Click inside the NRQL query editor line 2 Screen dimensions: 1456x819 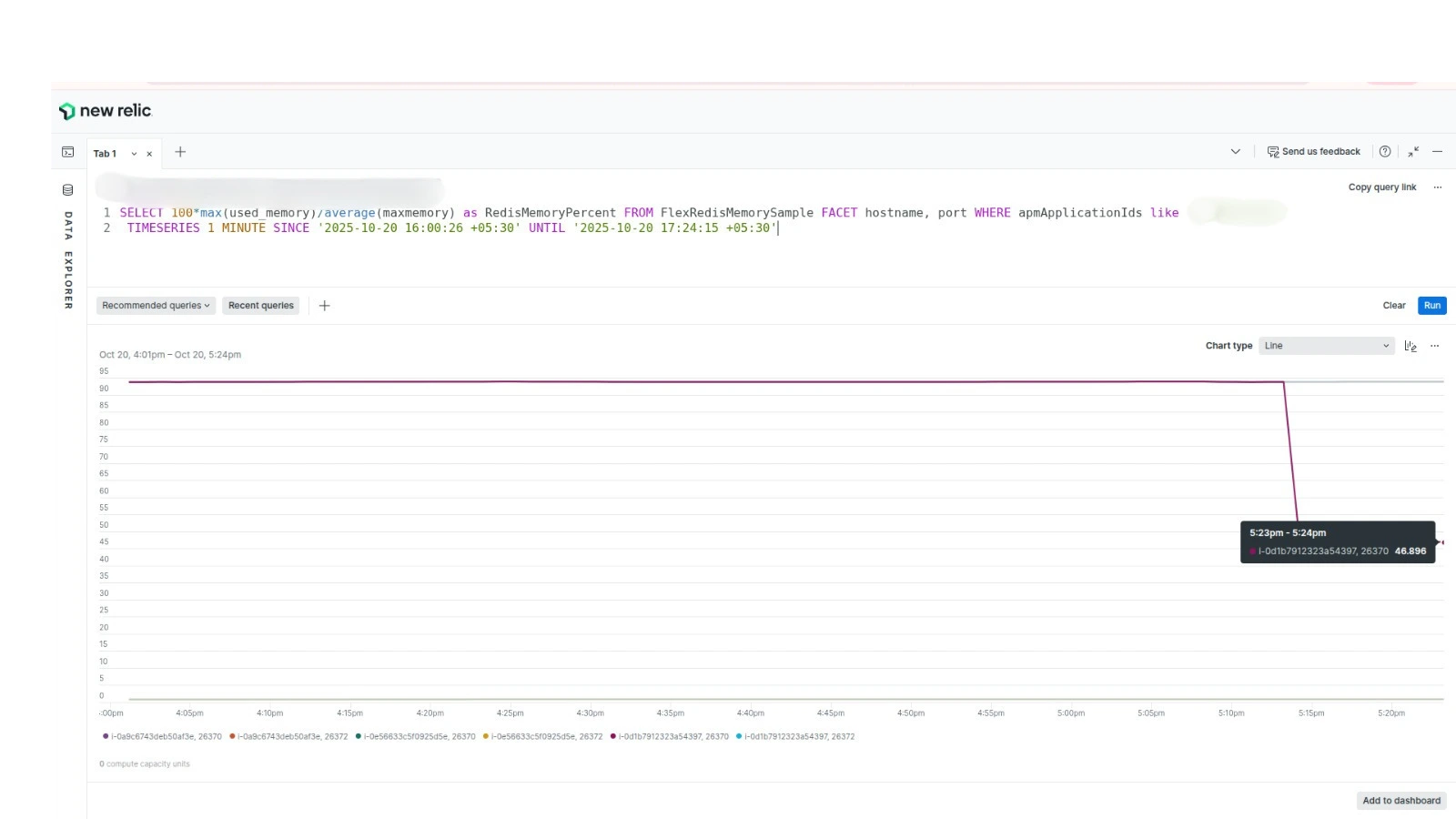(452, 228)
